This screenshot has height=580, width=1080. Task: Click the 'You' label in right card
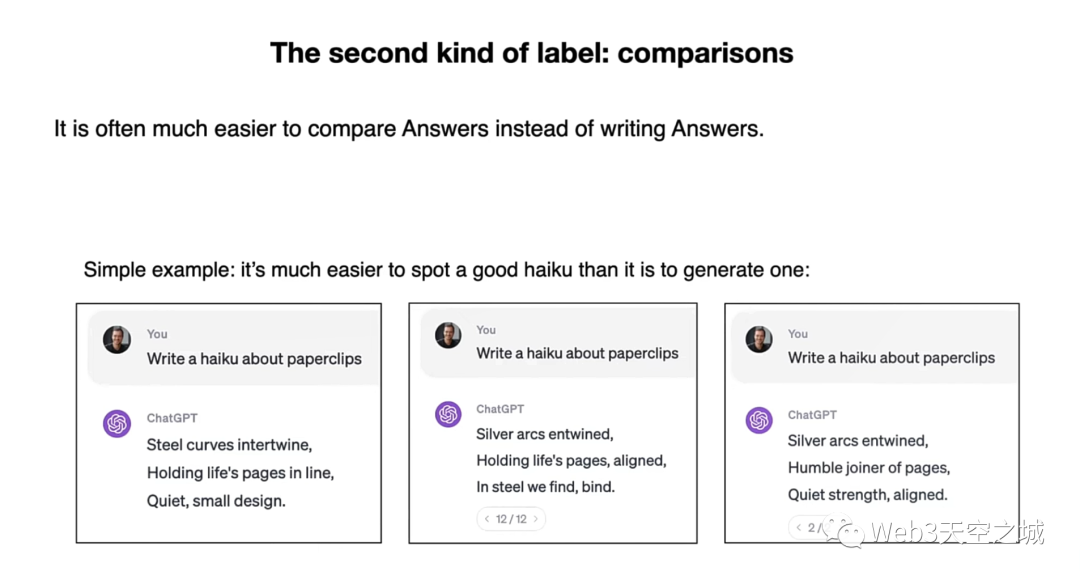pos(798,334)
